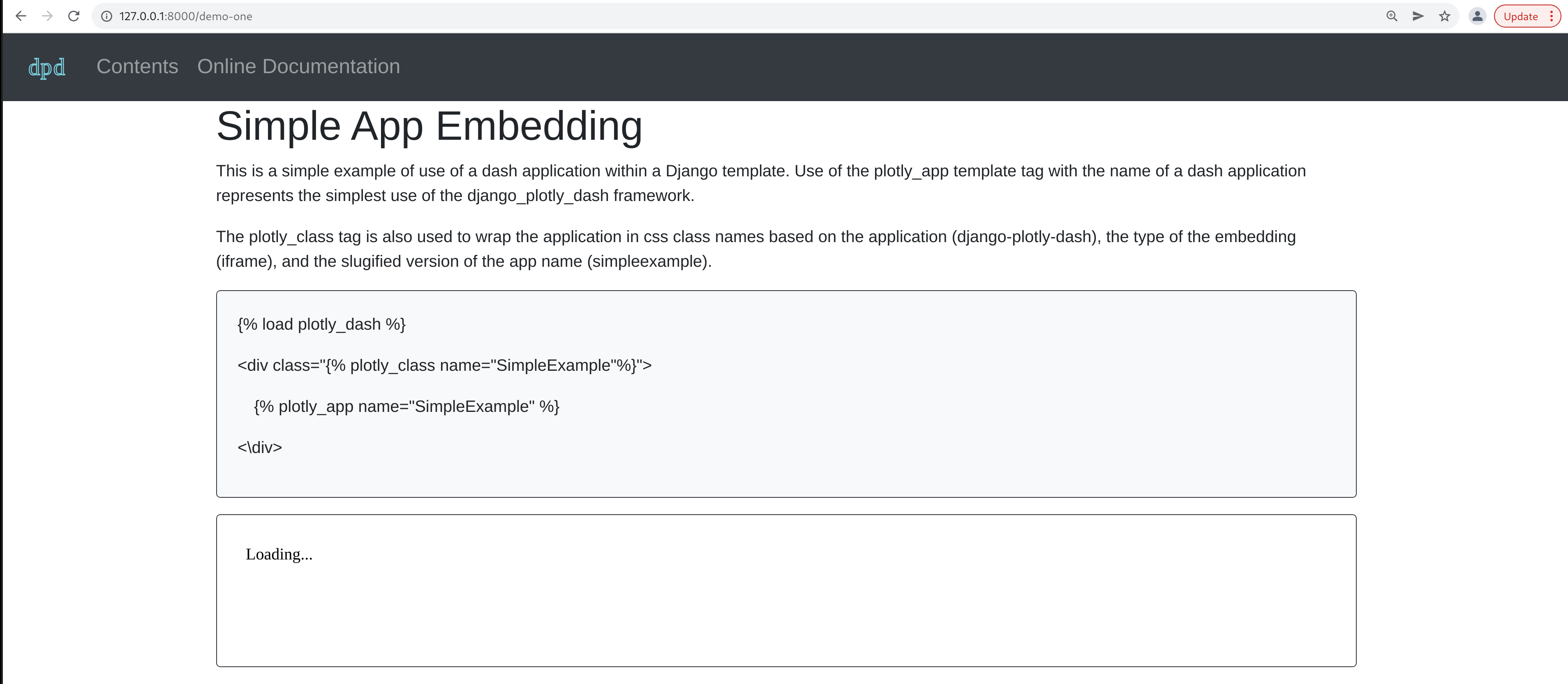Open the Online Documentation navigation item

298,67
